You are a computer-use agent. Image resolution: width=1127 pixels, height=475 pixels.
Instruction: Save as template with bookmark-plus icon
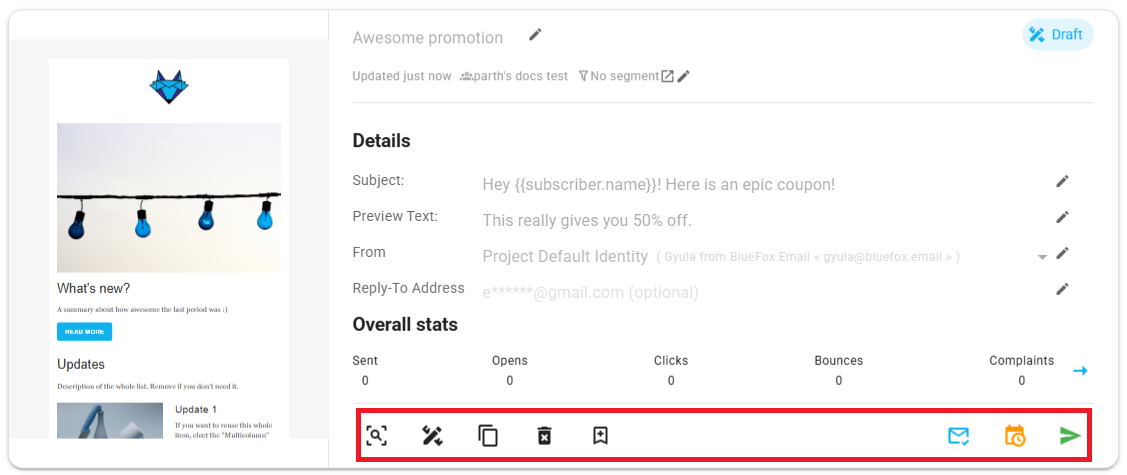[600, 436]
